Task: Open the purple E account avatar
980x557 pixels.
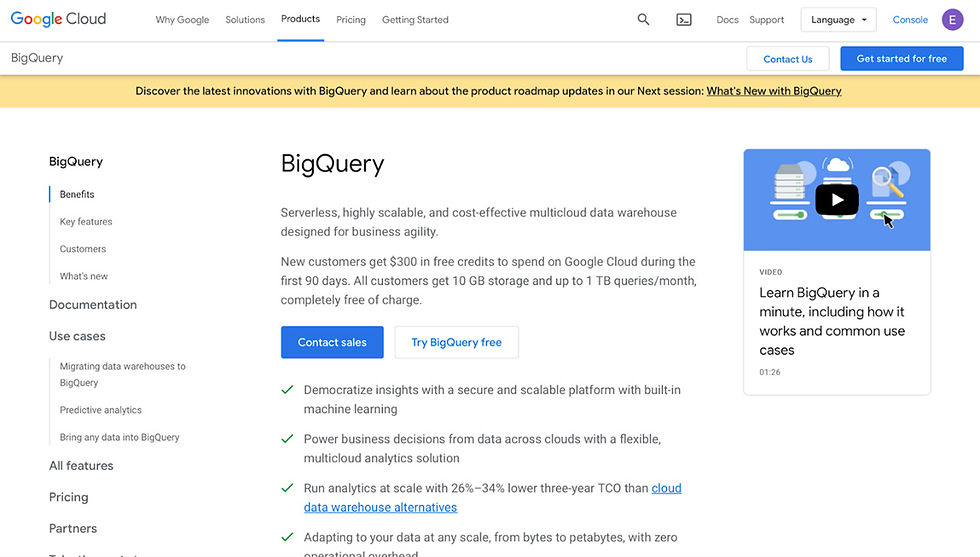Action: tap(952, 19)
